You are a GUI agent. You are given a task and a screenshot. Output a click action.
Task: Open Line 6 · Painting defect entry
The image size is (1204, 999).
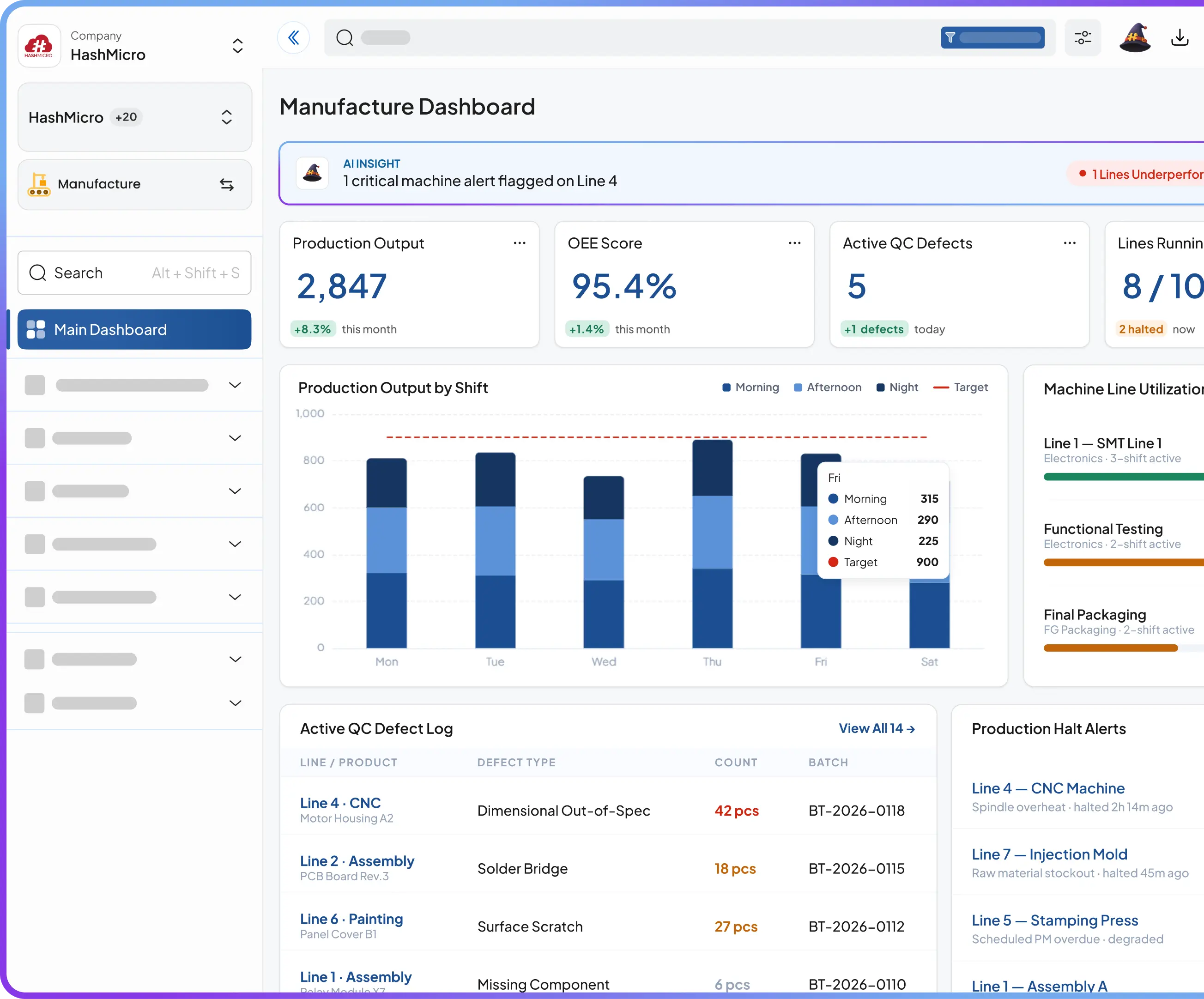[351, 919]
